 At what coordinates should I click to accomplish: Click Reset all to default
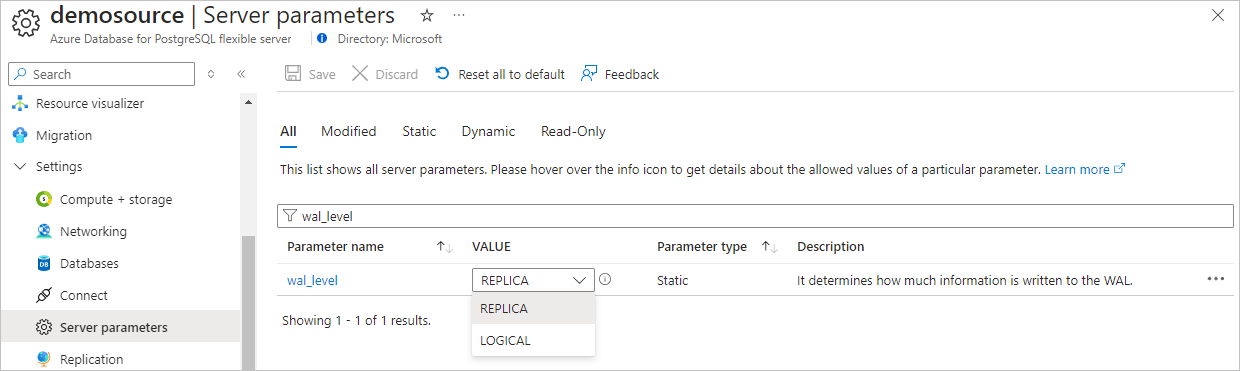point(500,74)
